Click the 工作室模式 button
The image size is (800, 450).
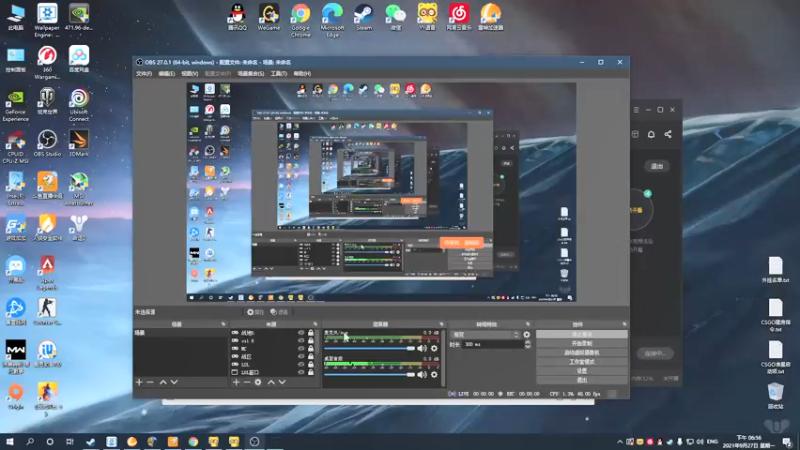coord(582,362)
